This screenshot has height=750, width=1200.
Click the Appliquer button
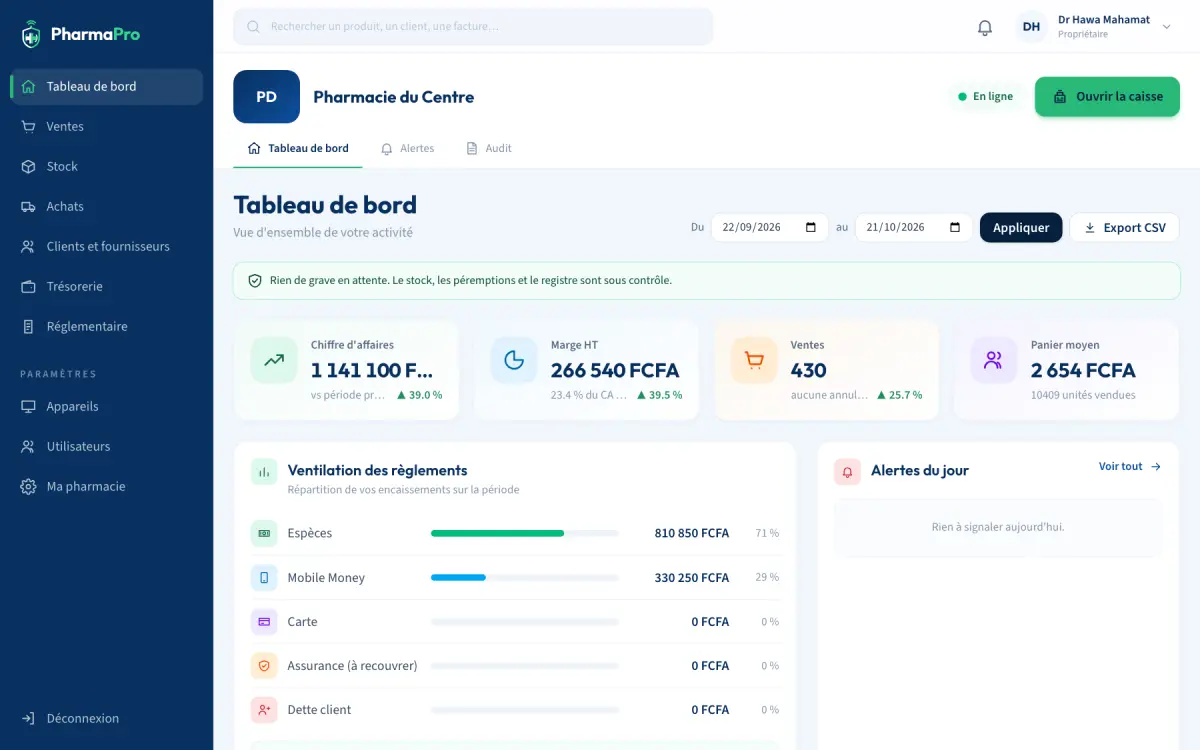[1021, 227]
